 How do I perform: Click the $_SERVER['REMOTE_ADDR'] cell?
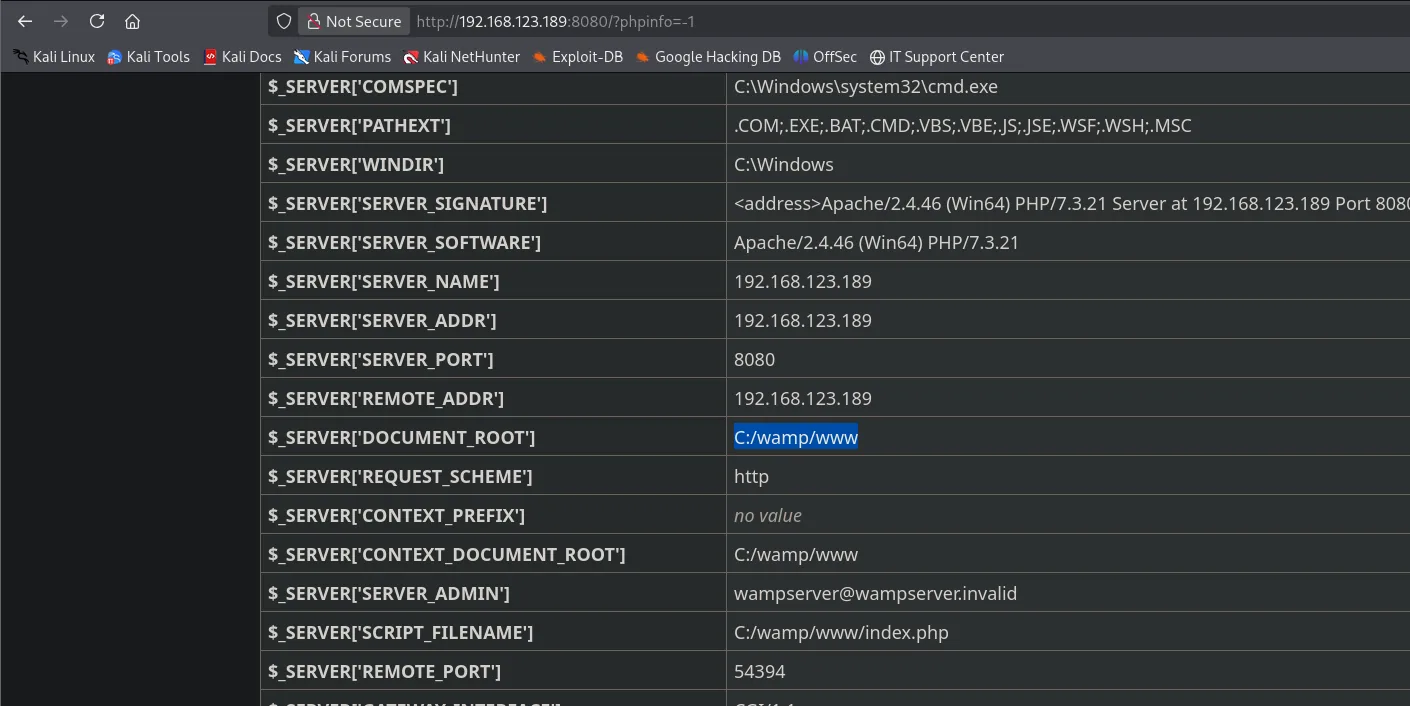tap(493, 399)
